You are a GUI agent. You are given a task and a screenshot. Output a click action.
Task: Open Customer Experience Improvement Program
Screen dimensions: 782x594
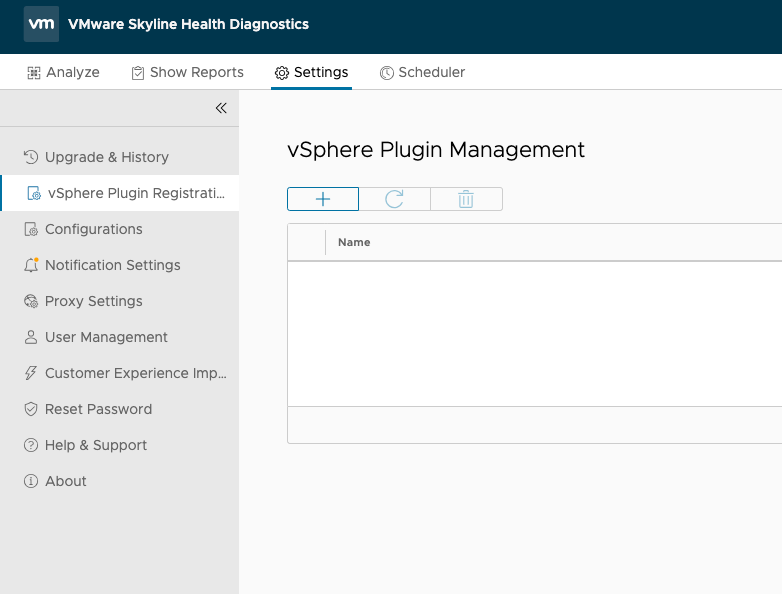click(120, 373)
